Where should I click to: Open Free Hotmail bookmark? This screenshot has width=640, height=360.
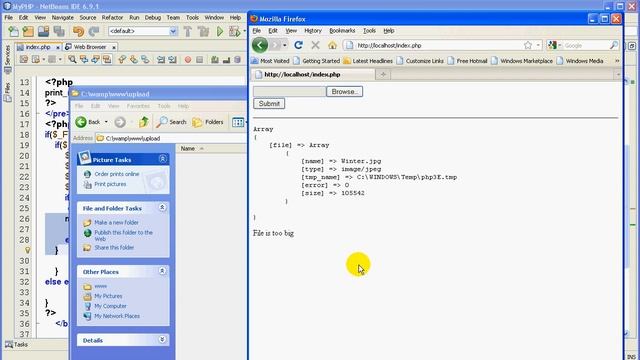pos(467,61)
